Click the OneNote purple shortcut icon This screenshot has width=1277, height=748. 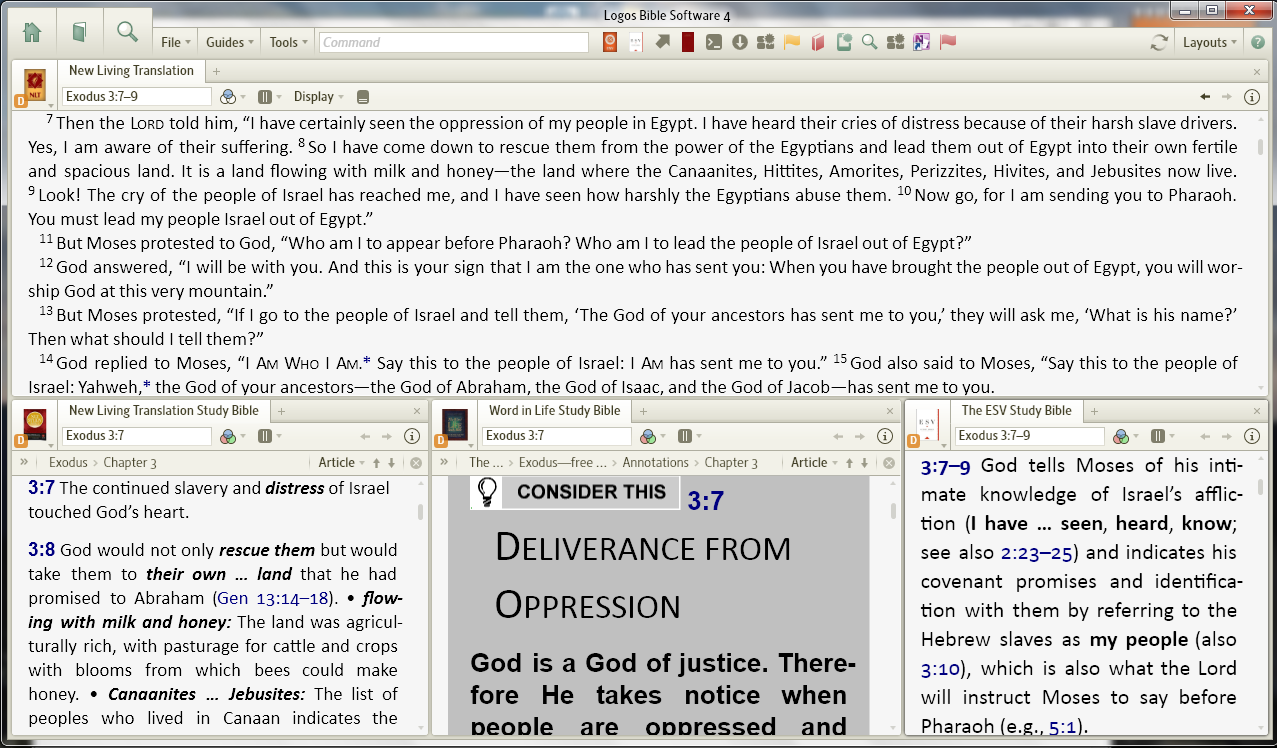point(922,42)
